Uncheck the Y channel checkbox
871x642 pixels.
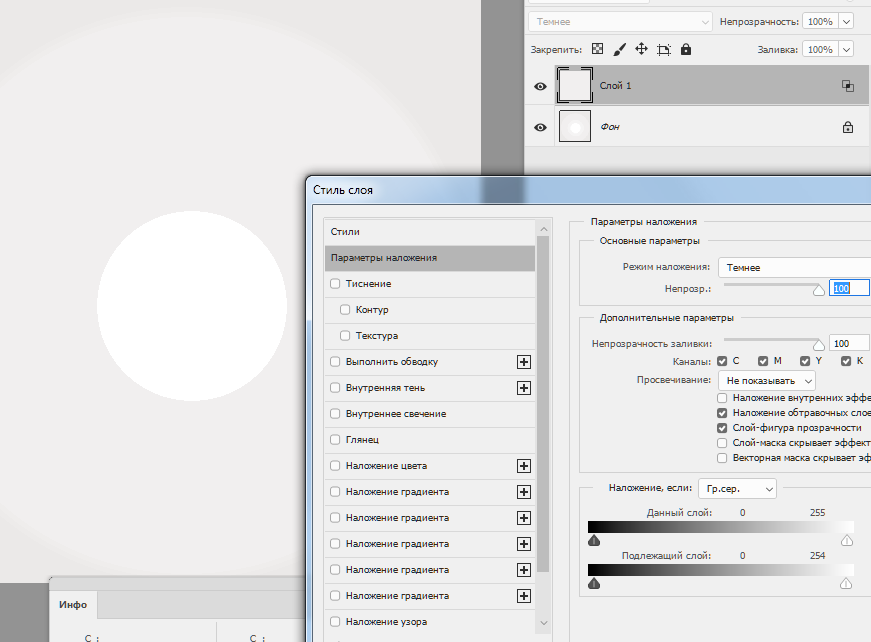[x=805, y=361]
